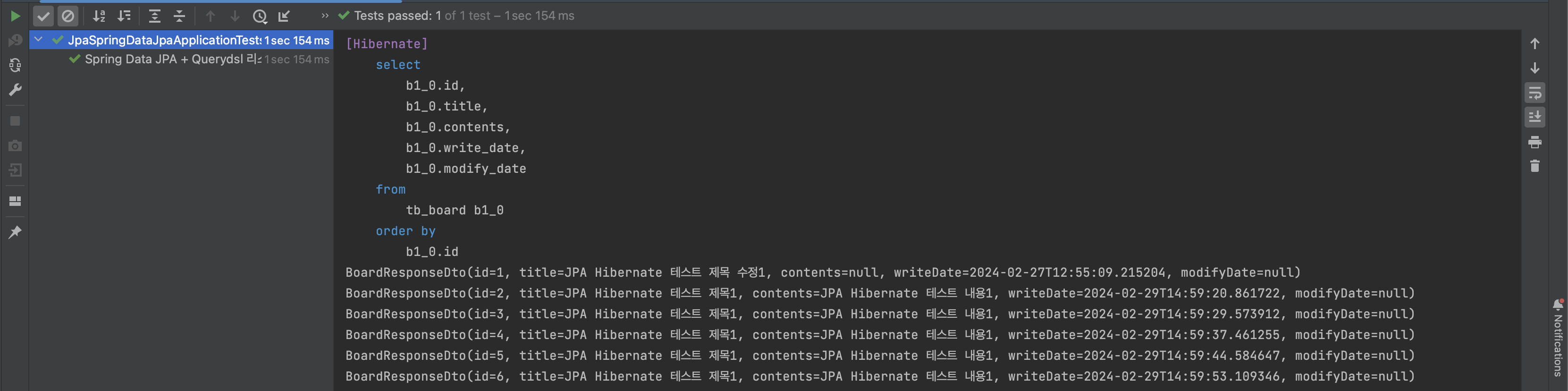Image resolution: width=1568 pixels, height=391 pixels.
Task: Collapse the JpaSpringDataJpaApplicationTest tree node
Action: coord(38,40)
